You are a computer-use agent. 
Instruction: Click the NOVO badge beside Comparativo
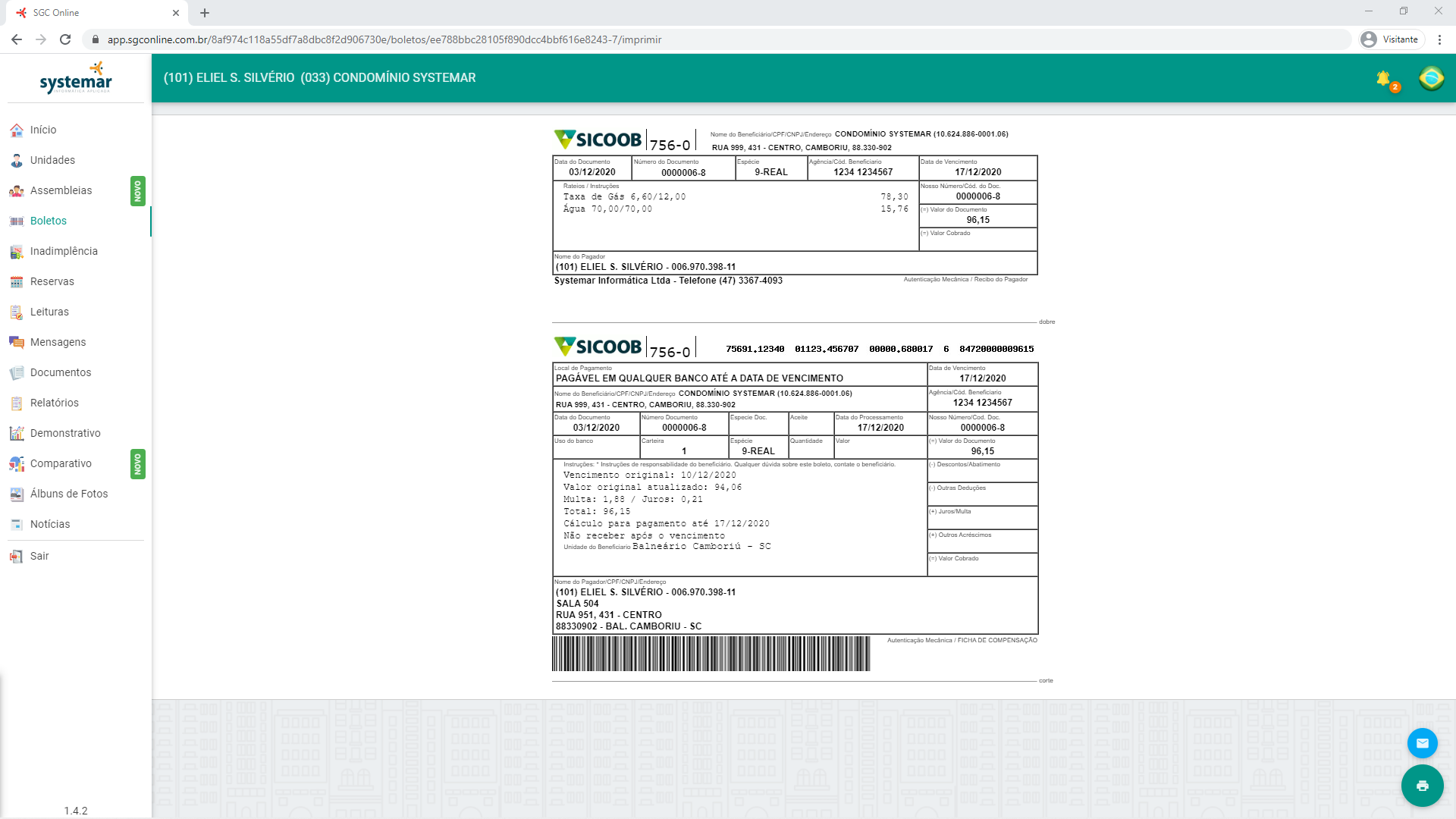pos(137,464)
